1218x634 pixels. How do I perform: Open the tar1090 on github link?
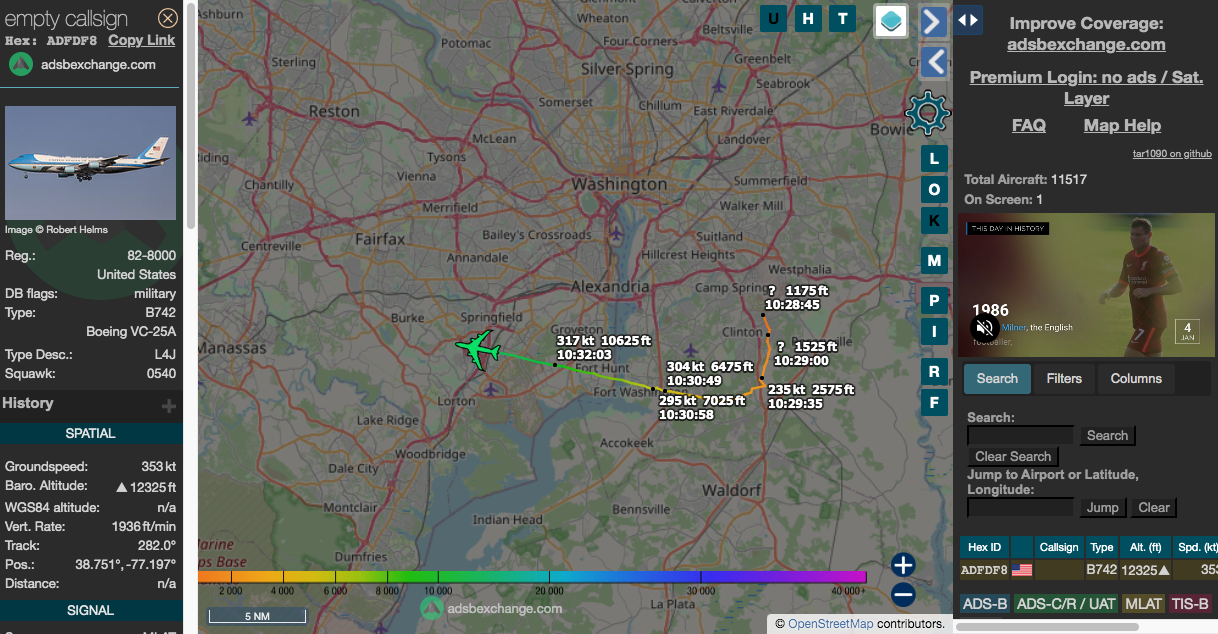[x=1172, y=154]
